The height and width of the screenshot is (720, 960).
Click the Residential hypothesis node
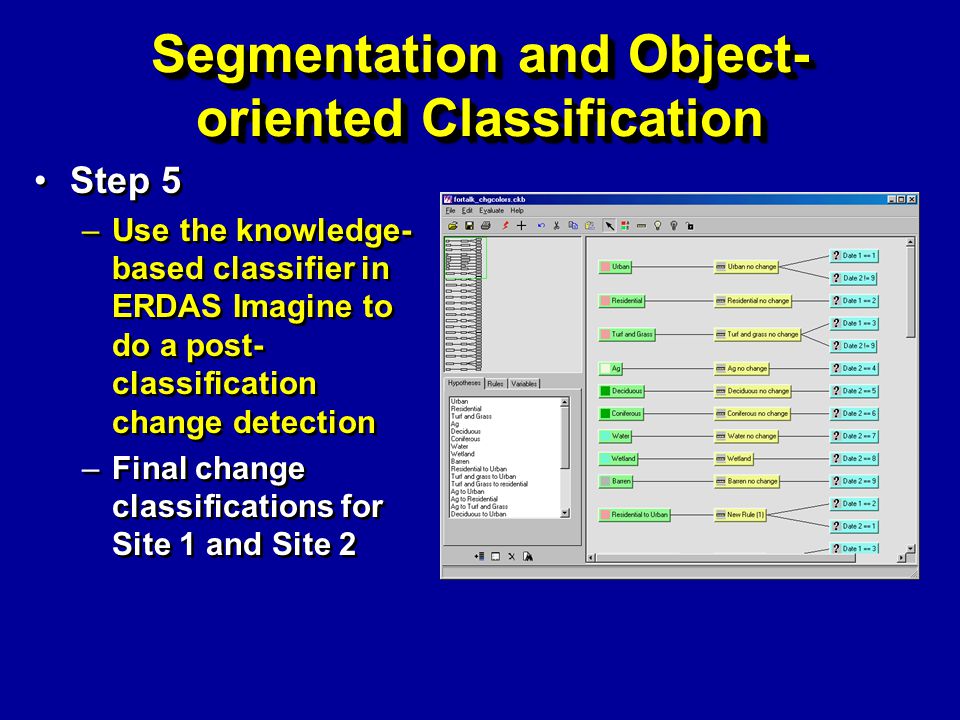(621, 301)
